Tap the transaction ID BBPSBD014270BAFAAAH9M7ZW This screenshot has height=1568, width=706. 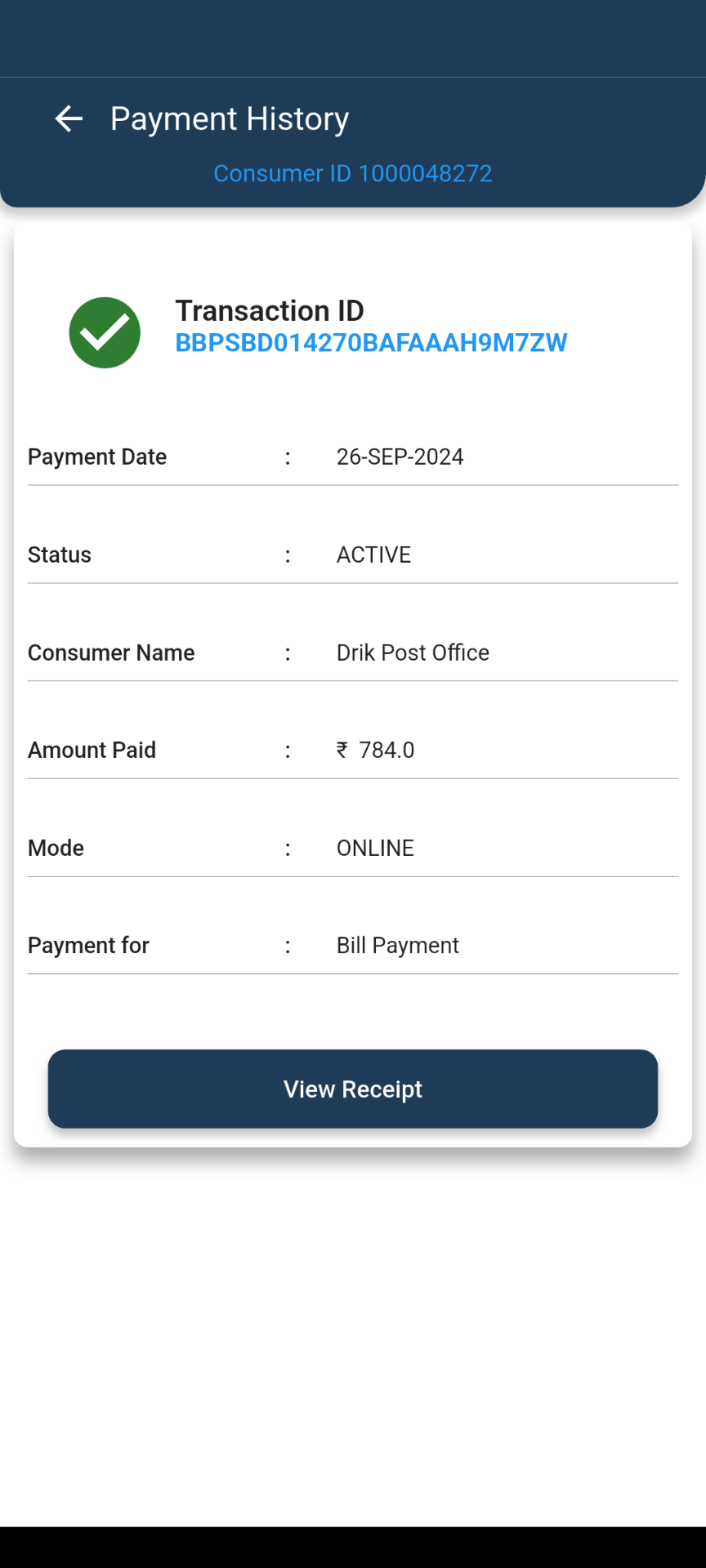coord(371,343)
